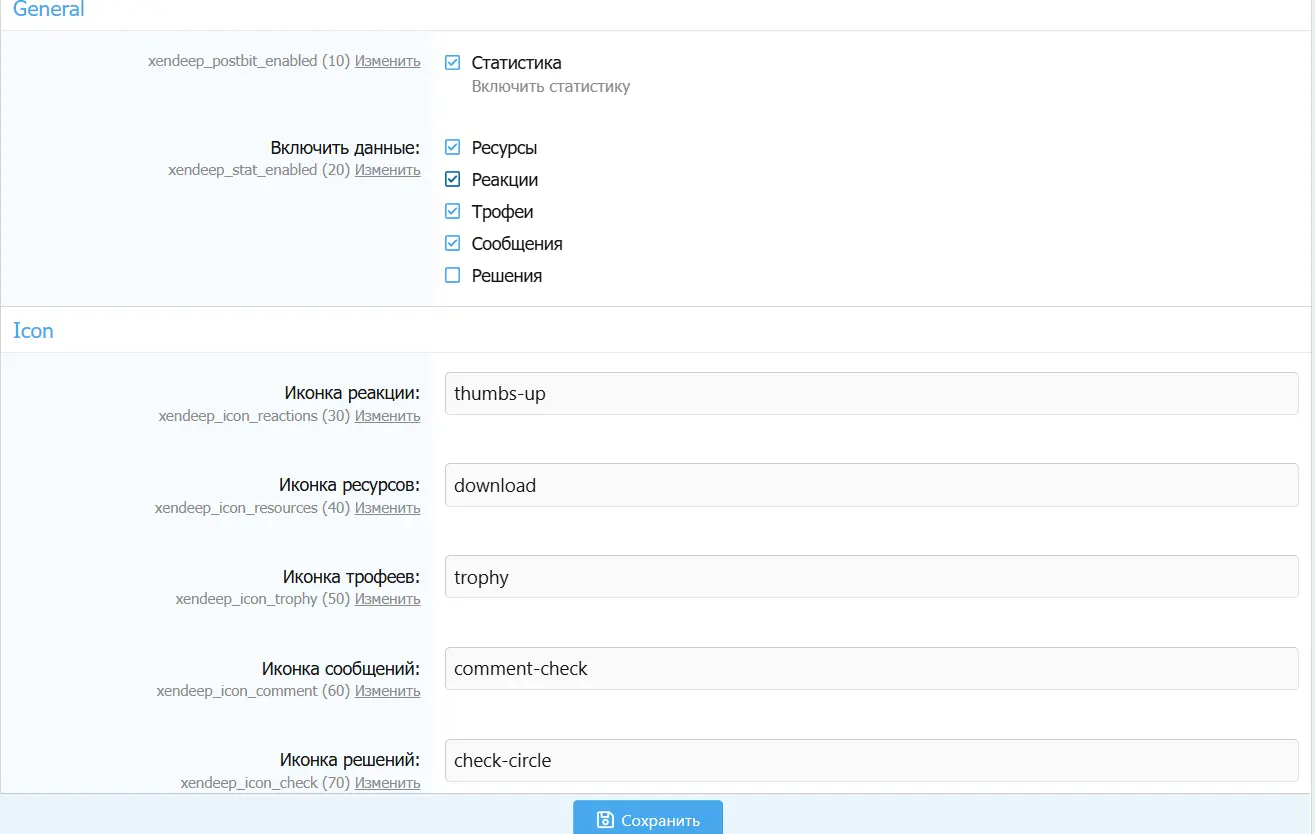Click the Иконка трофеев trophy field
Image resolution: width=1315 pixels, height=834 pixels.
tap(871, 577)
